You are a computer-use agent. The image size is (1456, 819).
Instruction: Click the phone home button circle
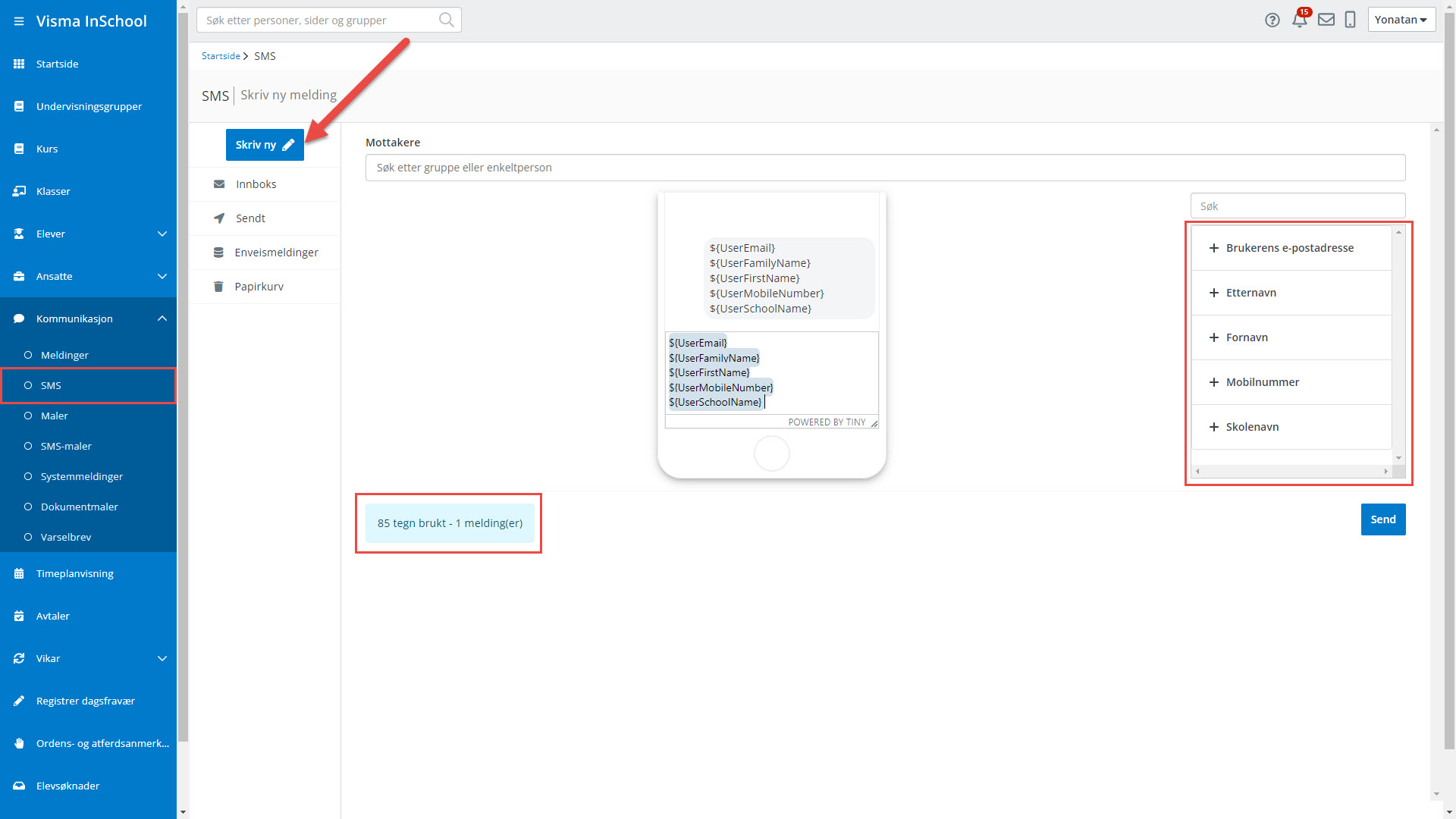pyautogui.click(x=772, y=453)
